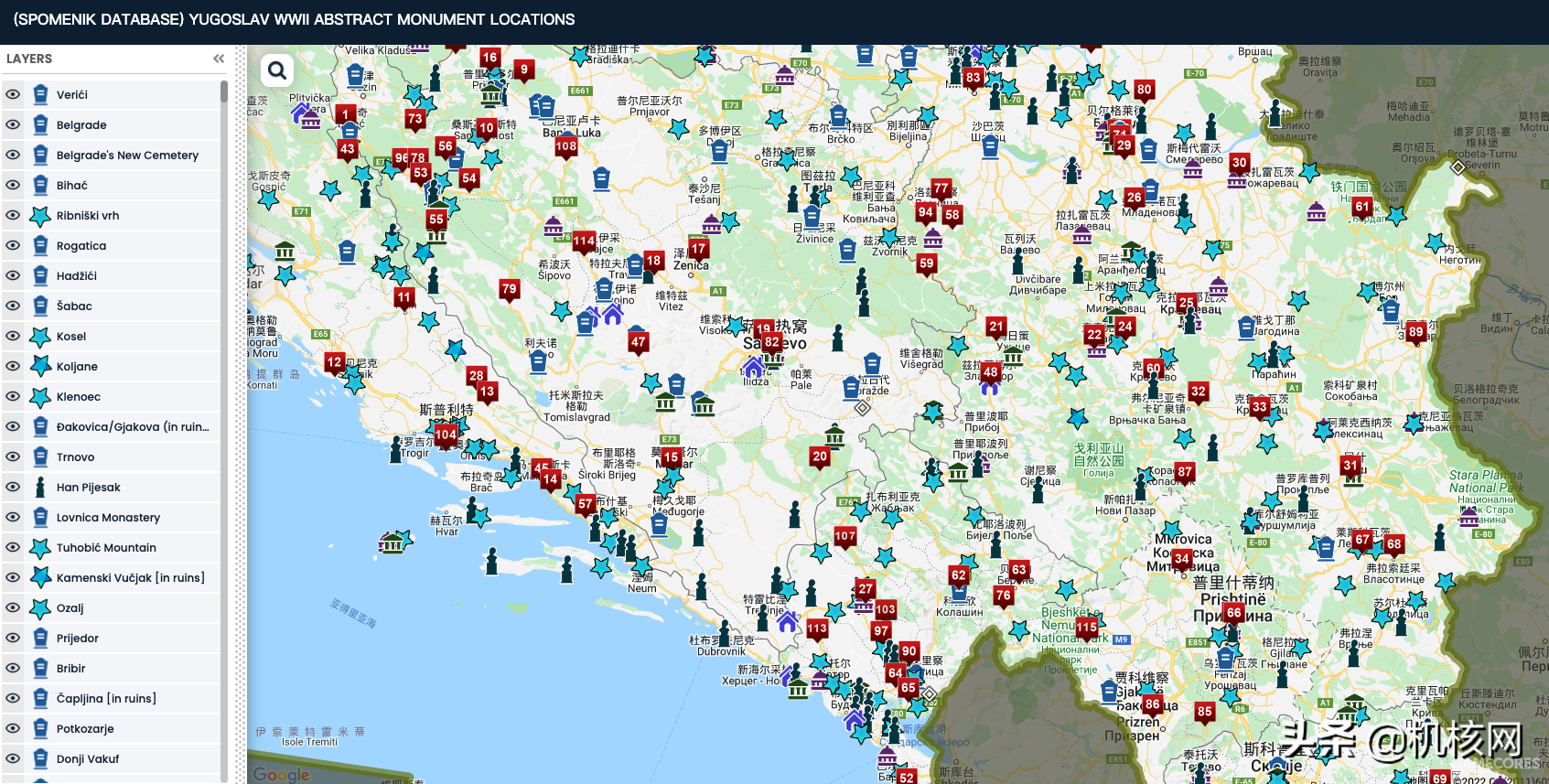Image resolution: width=1549 pixels, height=784 pixels.
Task: Open map marker number 43
Action: click(347, 150)
